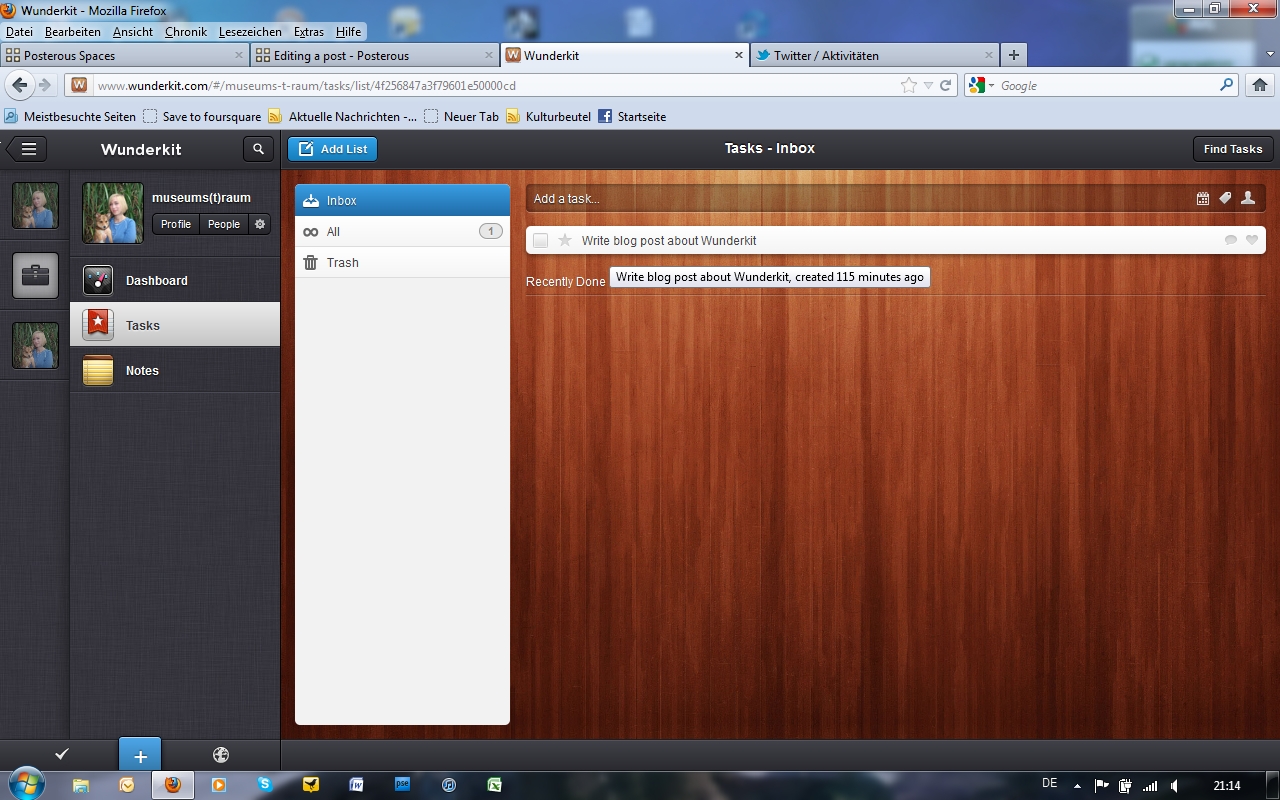1280x800 pixels.
Task: Open the Windows Start menu
Action: [x=25, y=783]
